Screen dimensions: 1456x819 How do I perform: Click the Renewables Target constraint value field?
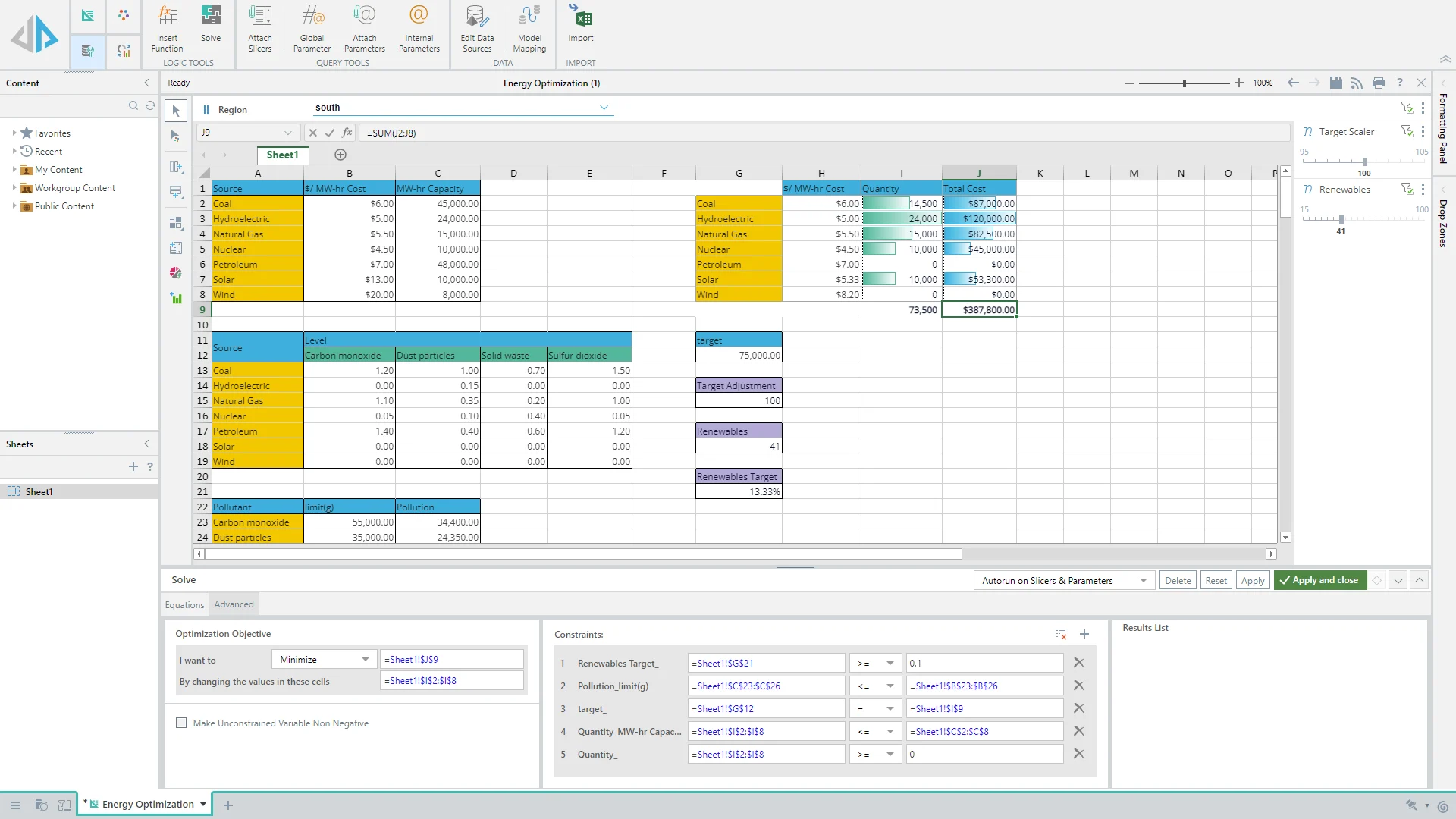point(984,663)
